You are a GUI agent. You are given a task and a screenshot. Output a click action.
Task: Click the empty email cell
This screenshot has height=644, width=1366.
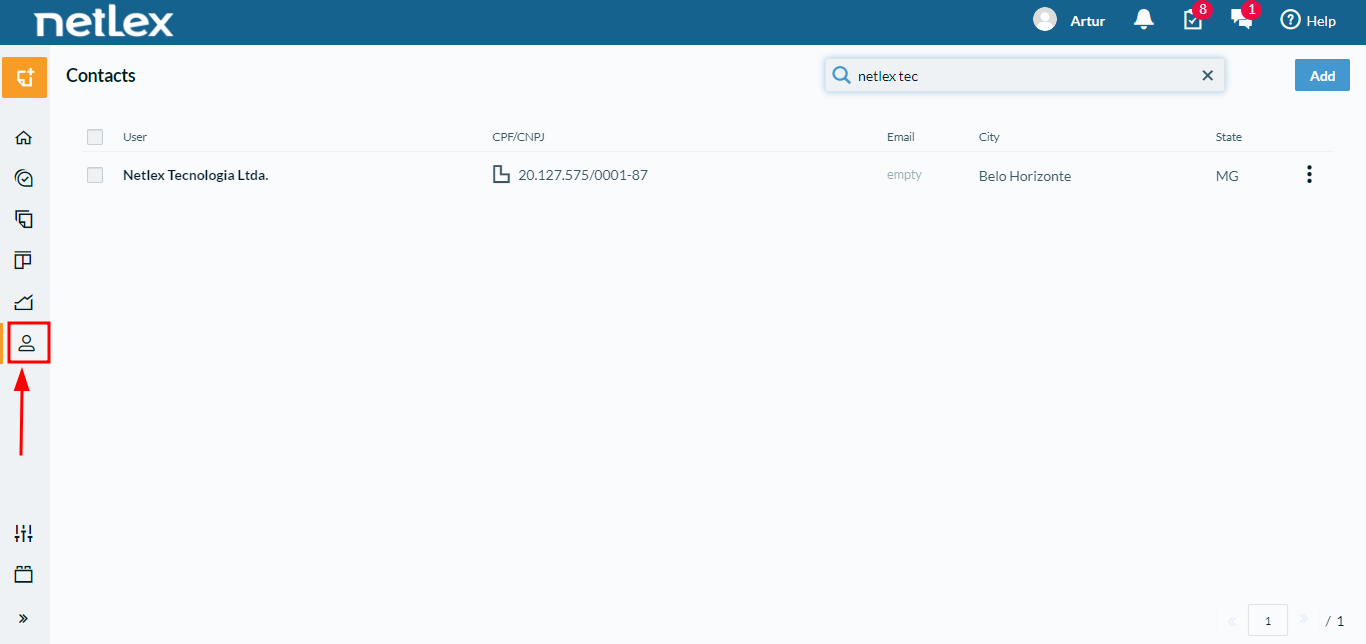click(x=904, y=175)
